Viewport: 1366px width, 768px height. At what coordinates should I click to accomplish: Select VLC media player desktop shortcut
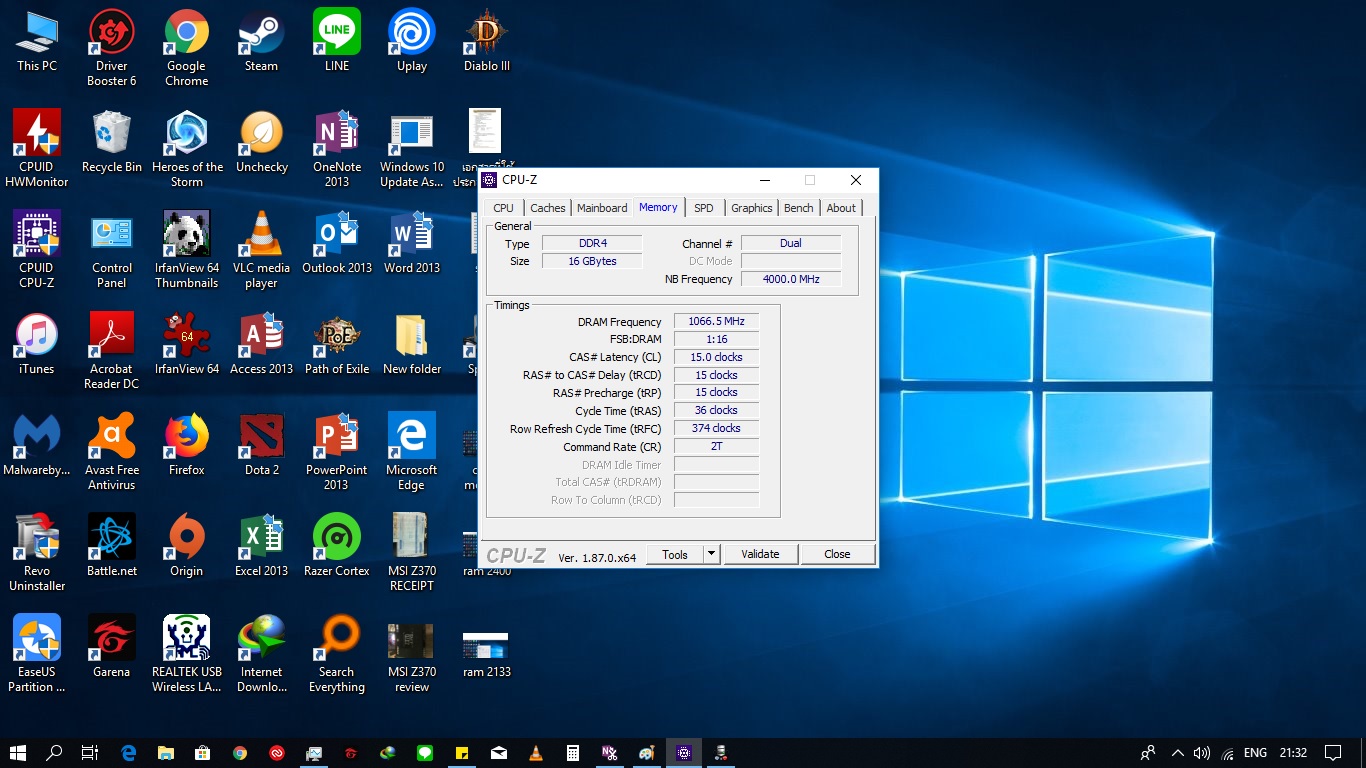(262, 250)
